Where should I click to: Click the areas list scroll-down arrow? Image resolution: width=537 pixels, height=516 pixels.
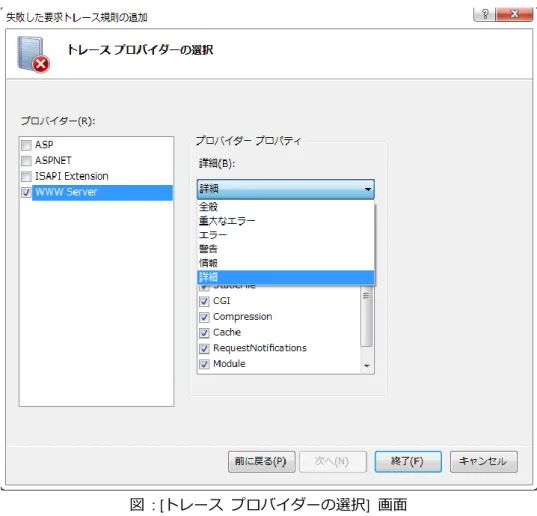pos(367,366)
